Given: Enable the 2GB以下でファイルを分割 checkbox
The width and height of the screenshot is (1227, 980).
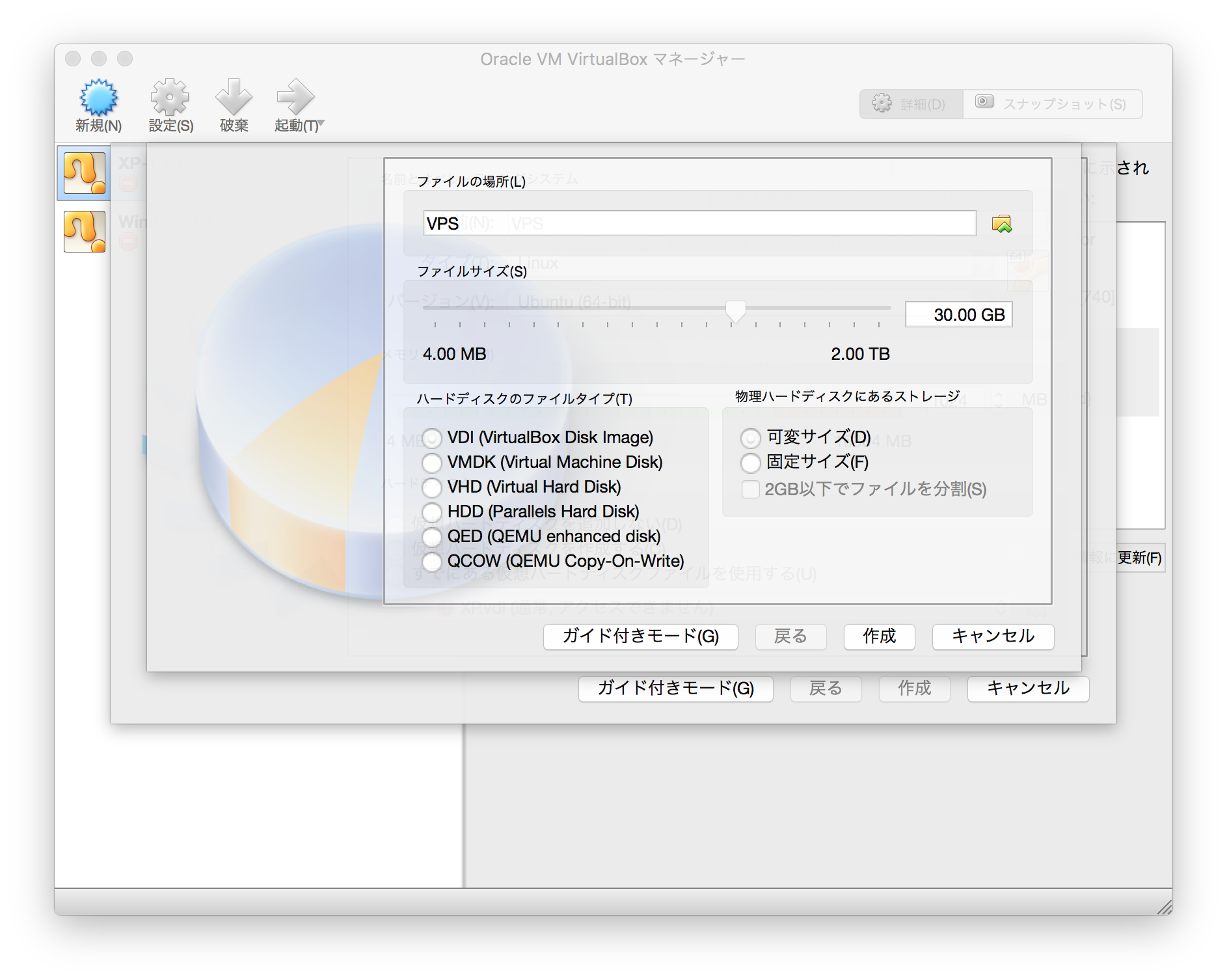Looking at the screenshot, I should 750,489.
